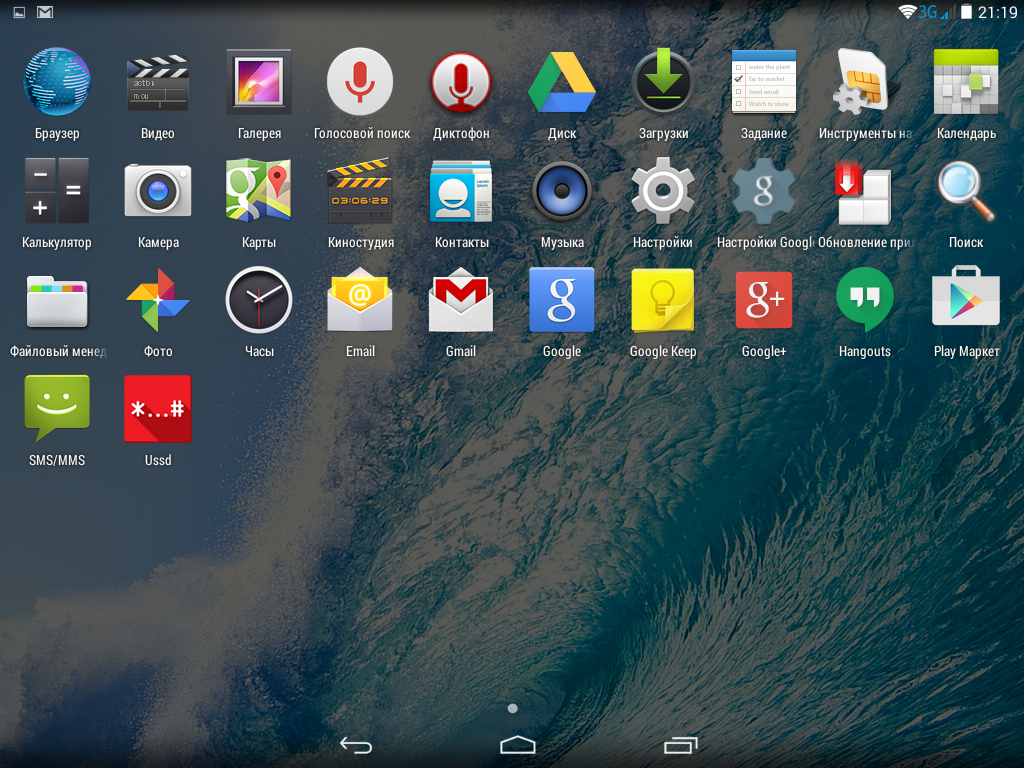1024x768 pixels.
Task: Tap the clock in status bar
Action: point(997,12)
